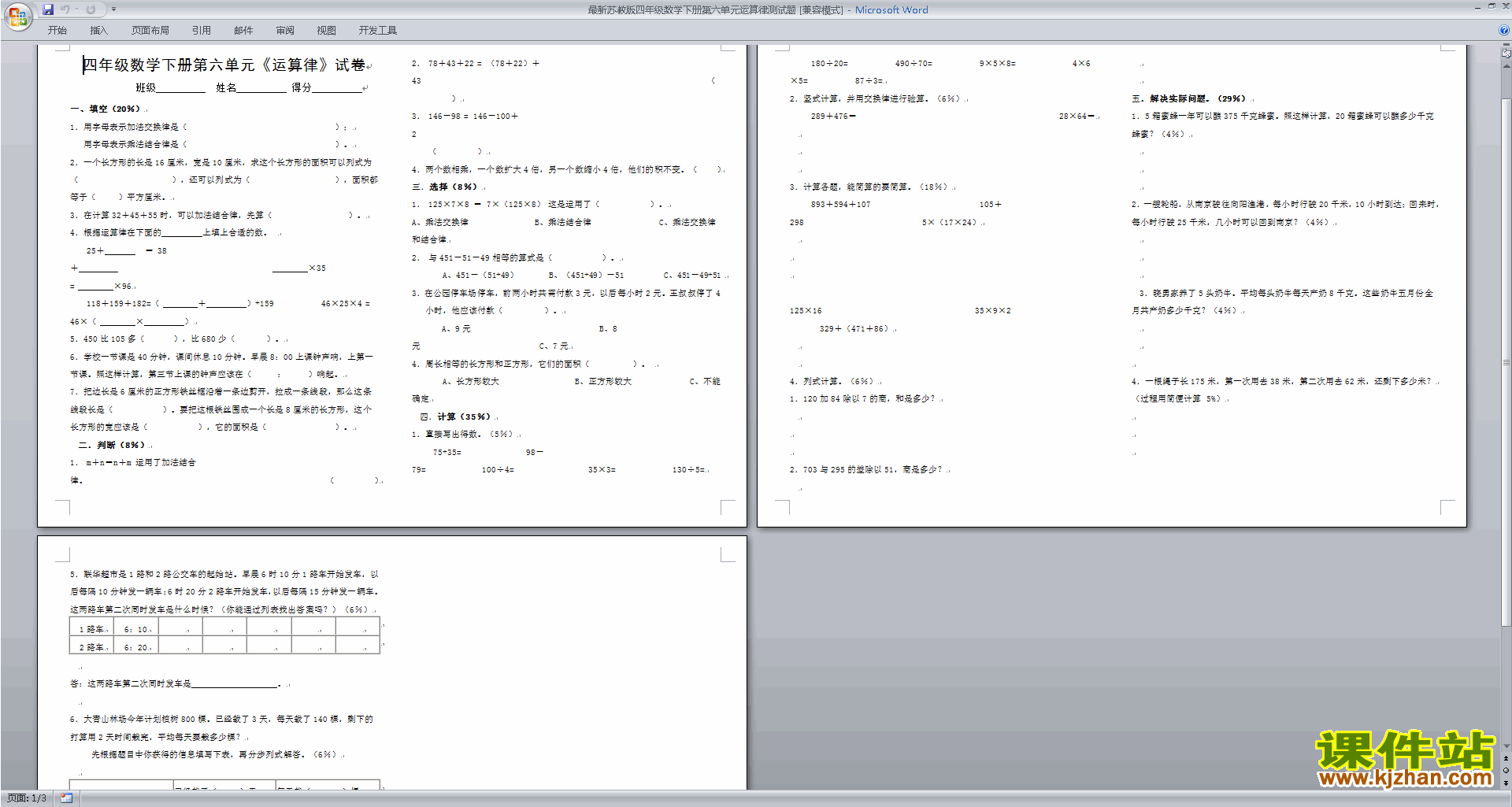Click the option 'A、乘法交换律'

pos(440,222)
